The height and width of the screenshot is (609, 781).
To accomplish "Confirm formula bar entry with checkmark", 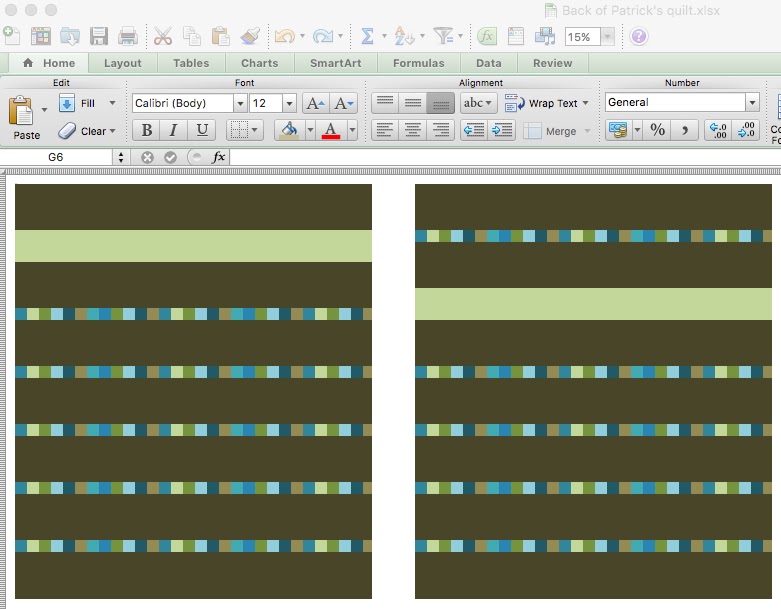I will [x=170, y=157].
